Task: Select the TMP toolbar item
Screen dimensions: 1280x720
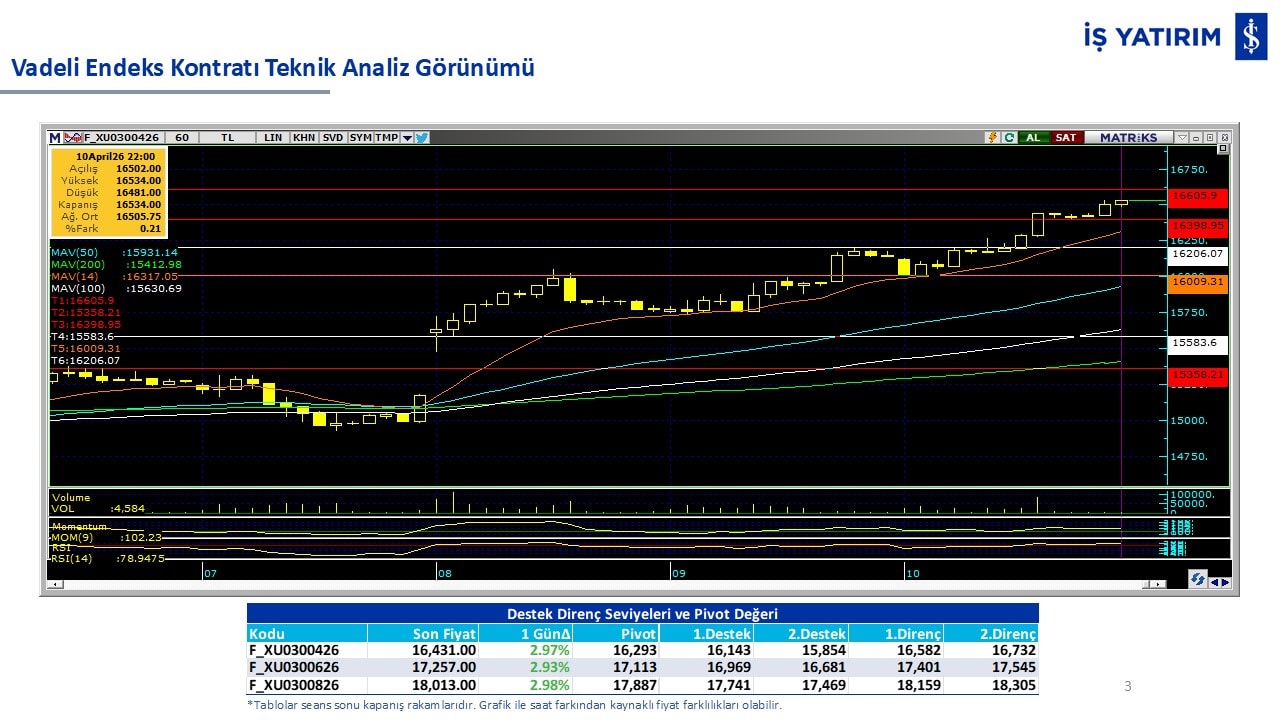Action: coord(386,138)
